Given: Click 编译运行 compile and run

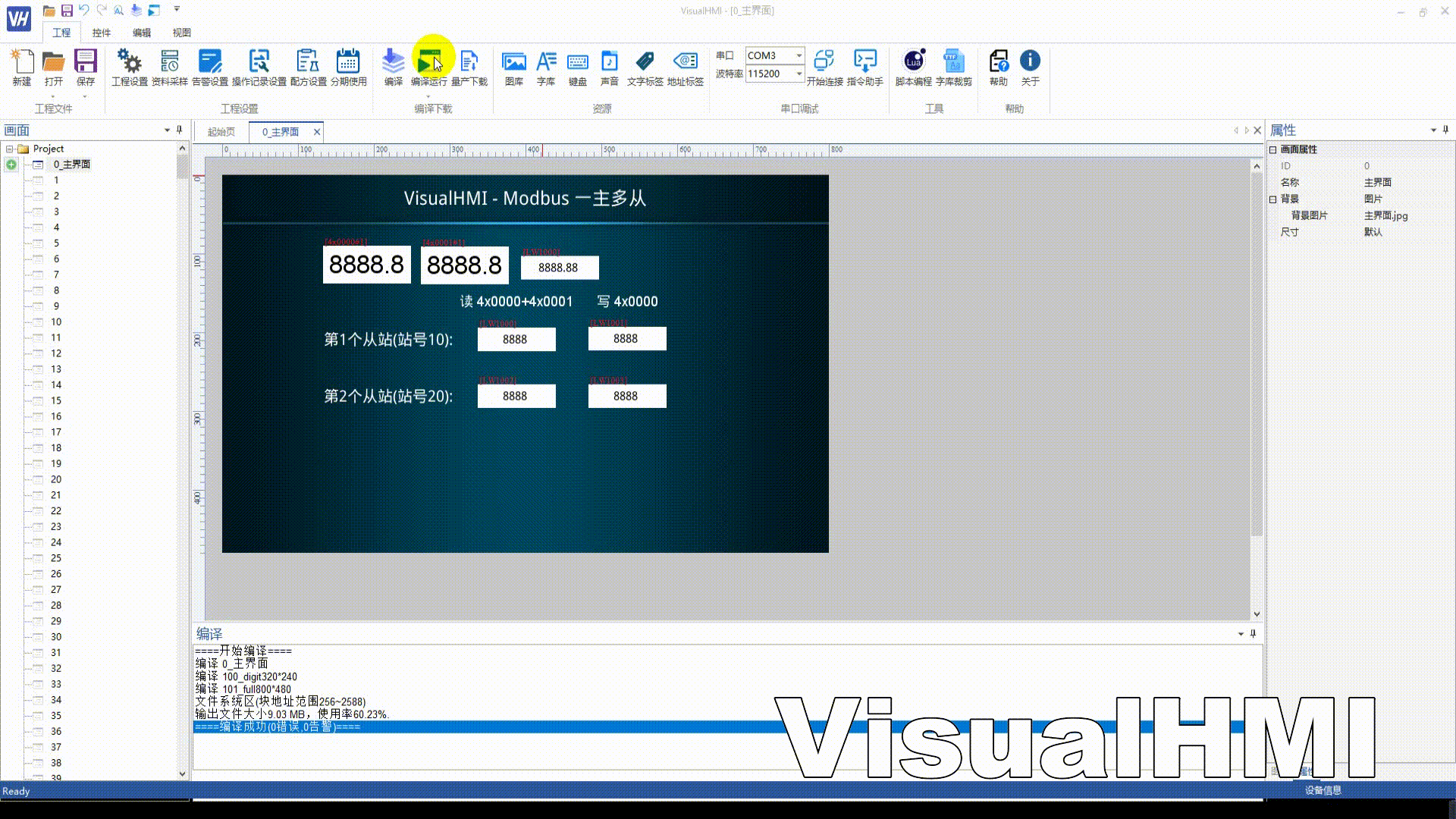Looking at the screenshot, I should [x=429, y=67].
